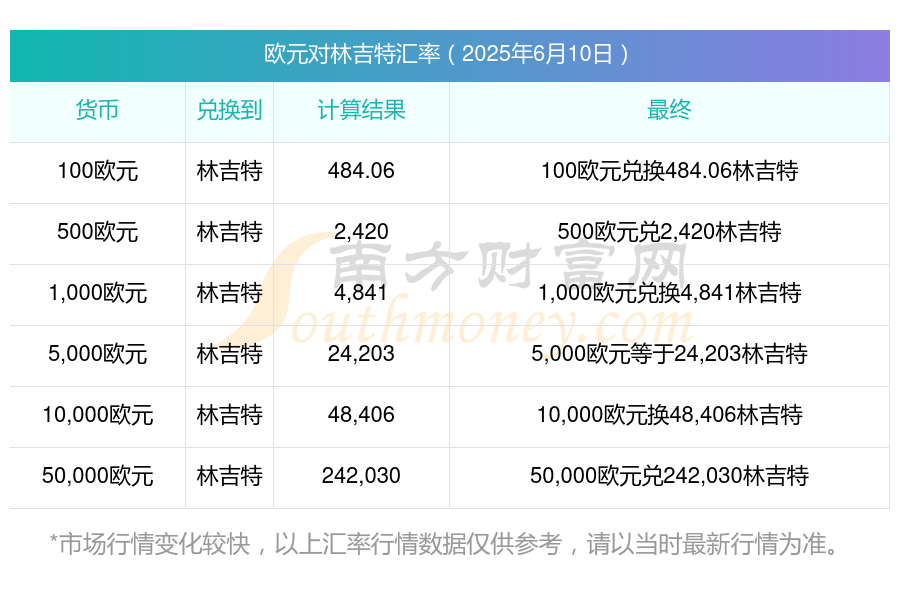
Task: Click the 48,406 result value
Action: pos(361,415)
